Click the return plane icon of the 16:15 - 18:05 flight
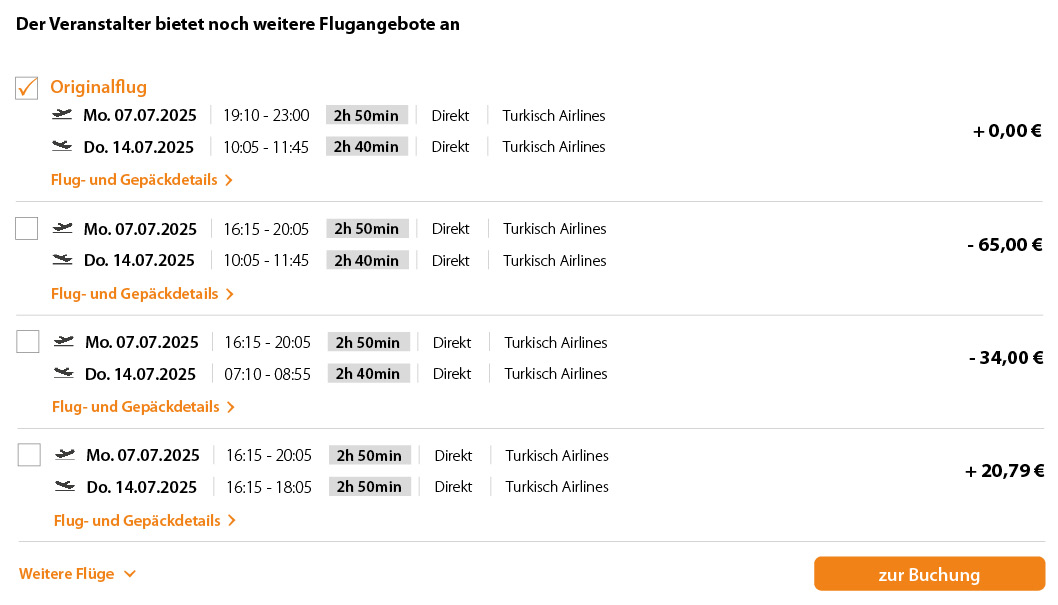 coord(65,486)
